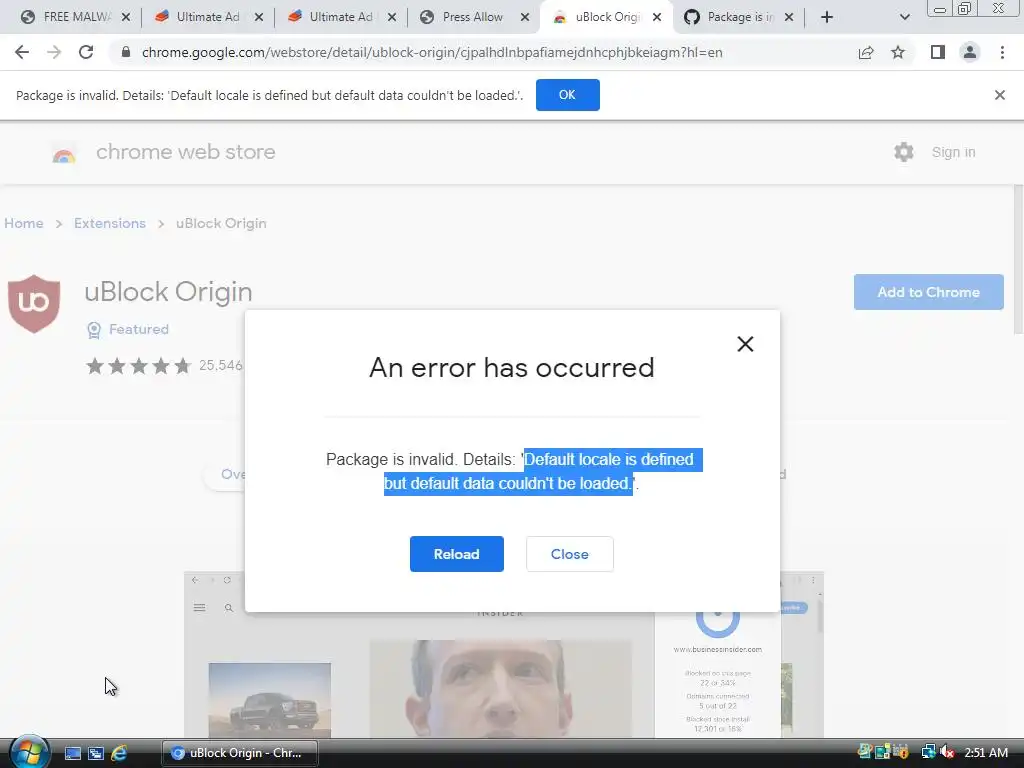Close the Press Allow tab
This screenshot has width=1024, height=768.
524,17
